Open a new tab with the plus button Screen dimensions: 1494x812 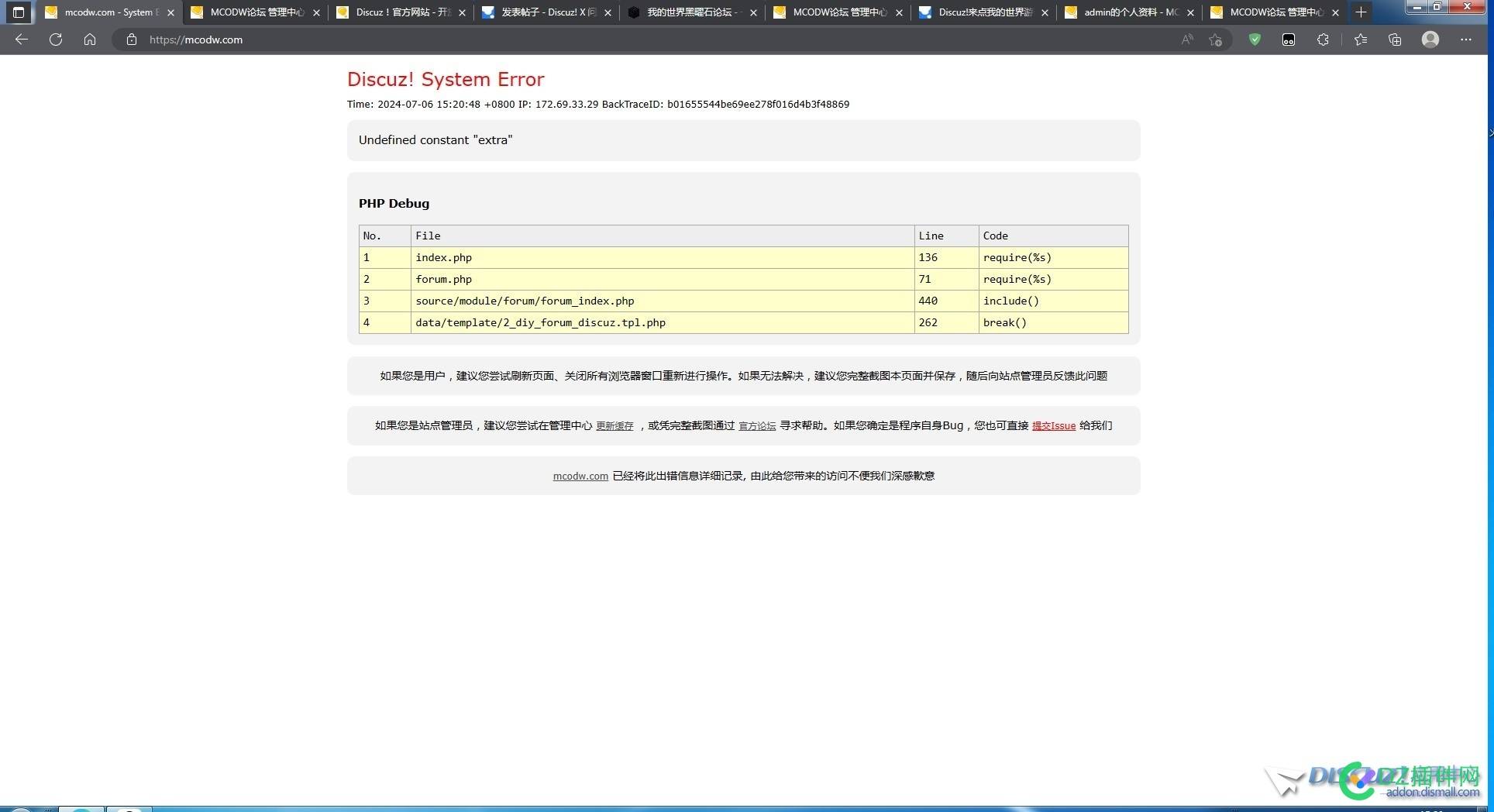[1361, 12]
